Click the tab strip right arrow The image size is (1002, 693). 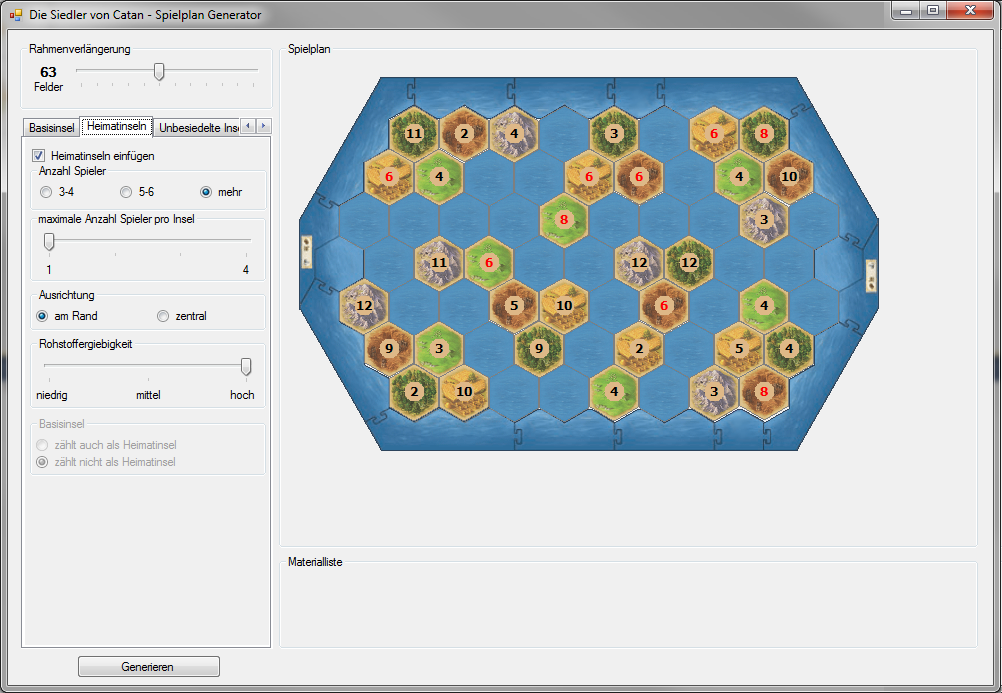click(263, 126)
